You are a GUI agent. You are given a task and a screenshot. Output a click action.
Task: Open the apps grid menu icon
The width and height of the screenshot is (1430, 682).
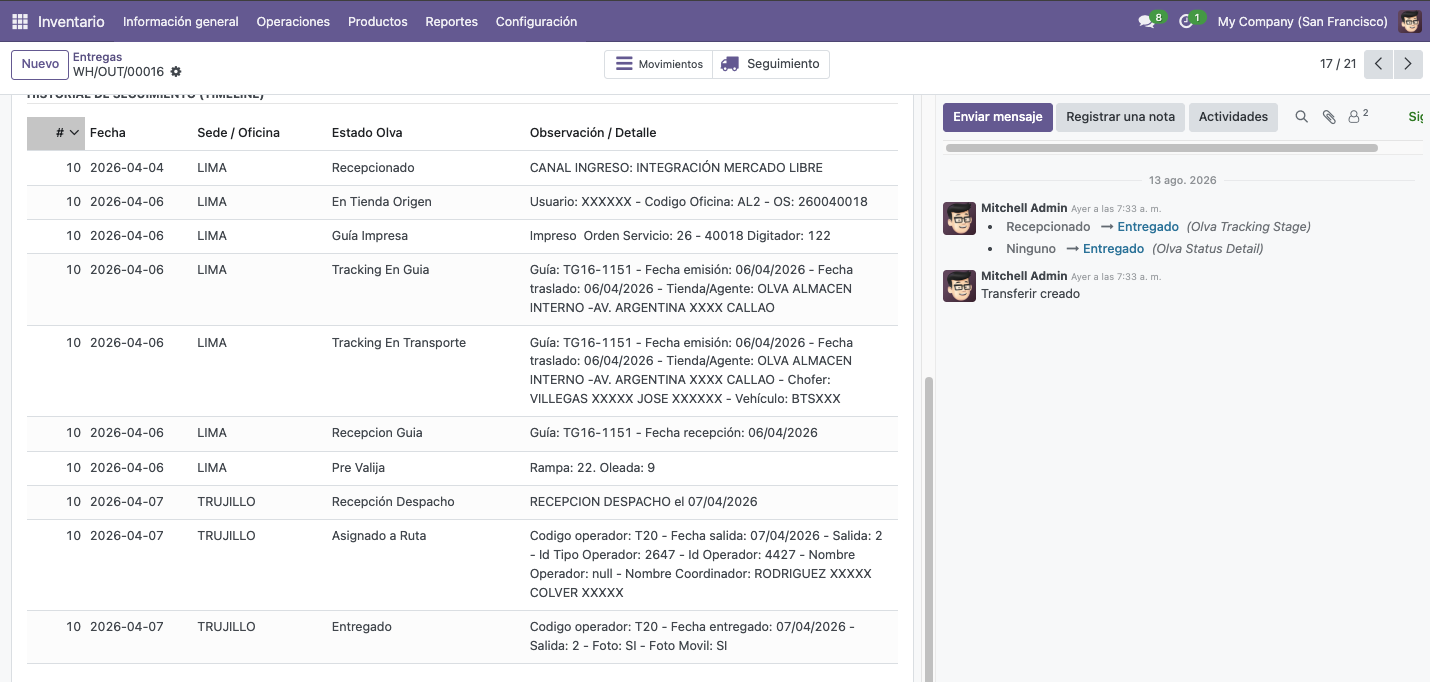pyautogui.click(x=20, y=21)
